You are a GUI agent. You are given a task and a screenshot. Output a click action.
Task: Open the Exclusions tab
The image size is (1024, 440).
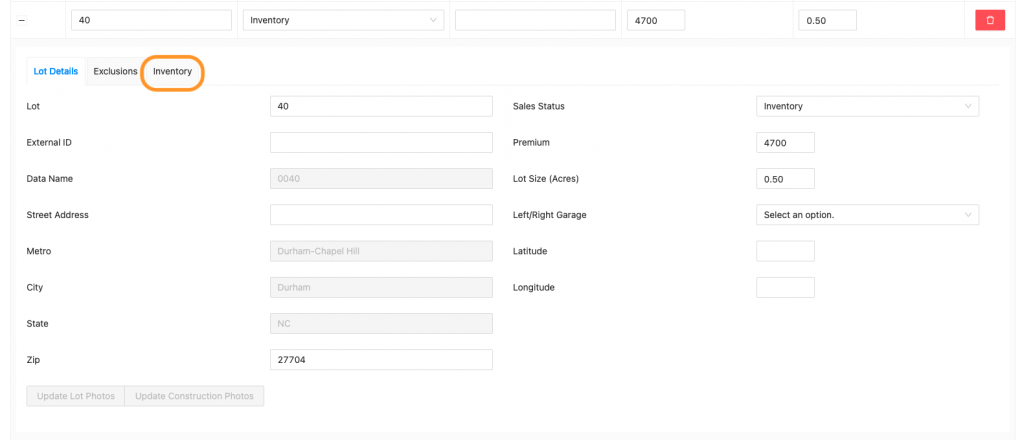pos(115,71)
